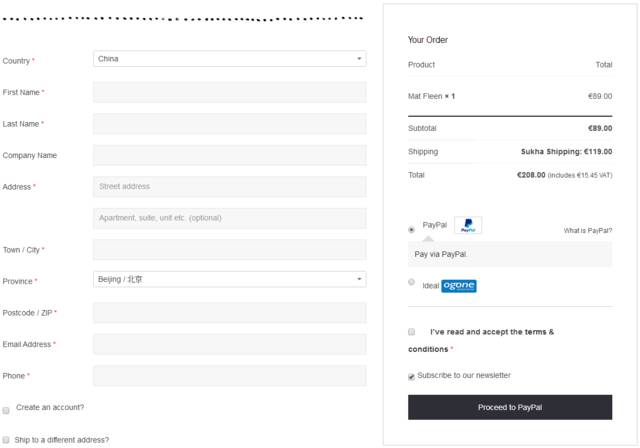Click the Ogone logo icon
Image resolution: width=640 pixels, height=448 pixels.
click(458, 285)
